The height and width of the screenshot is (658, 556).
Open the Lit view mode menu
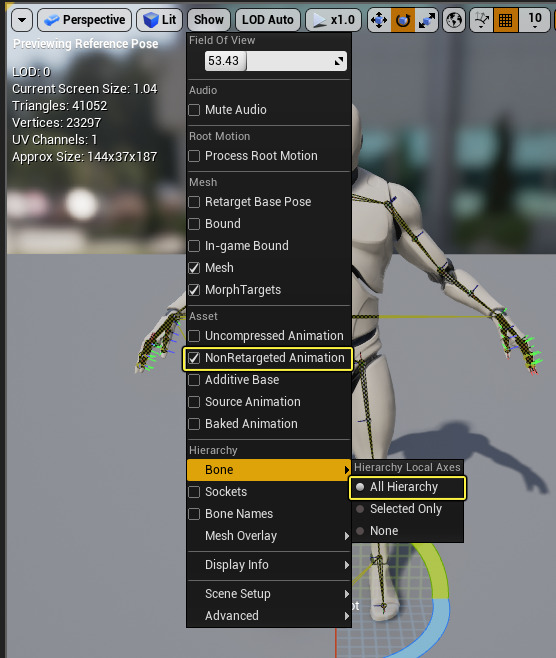159,20
